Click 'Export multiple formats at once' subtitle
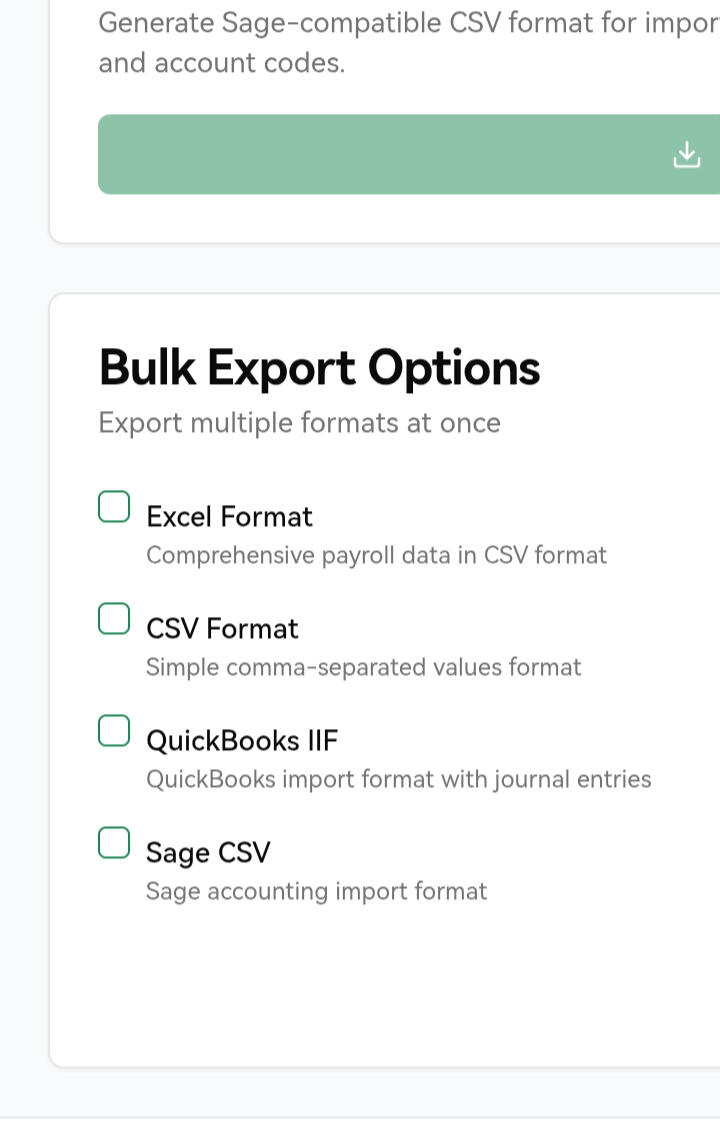 tap(299, 422)
